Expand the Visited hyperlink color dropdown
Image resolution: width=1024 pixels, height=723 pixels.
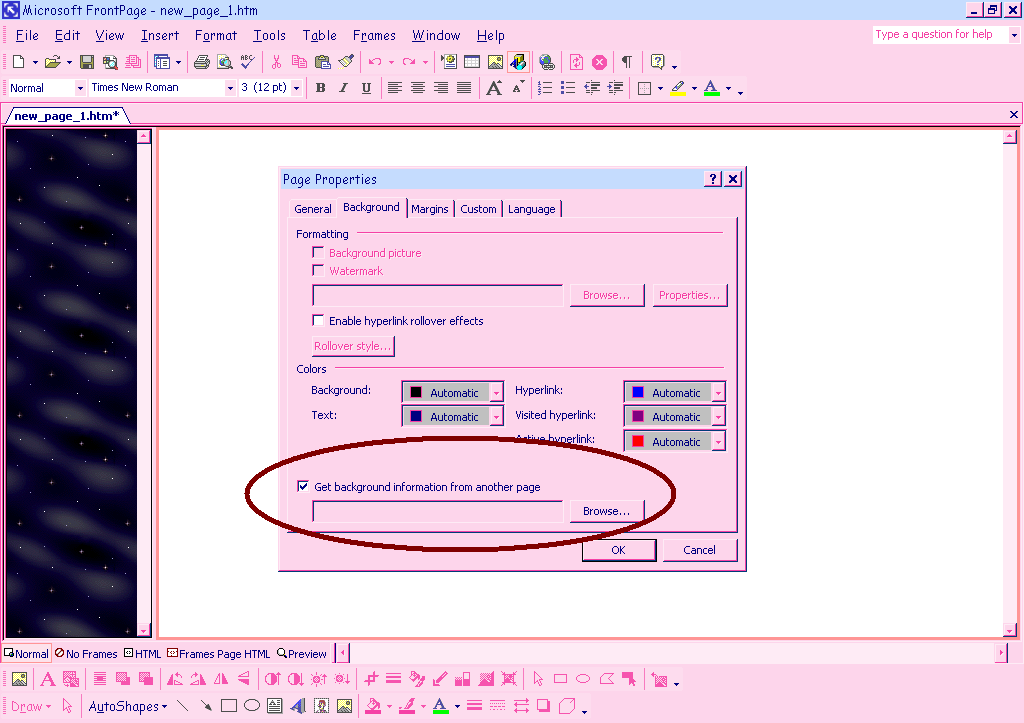(x=718, y=417)
